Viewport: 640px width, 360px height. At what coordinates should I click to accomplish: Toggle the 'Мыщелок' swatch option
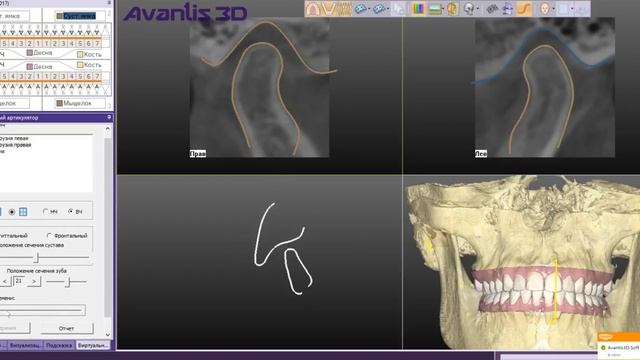point(59,103)
